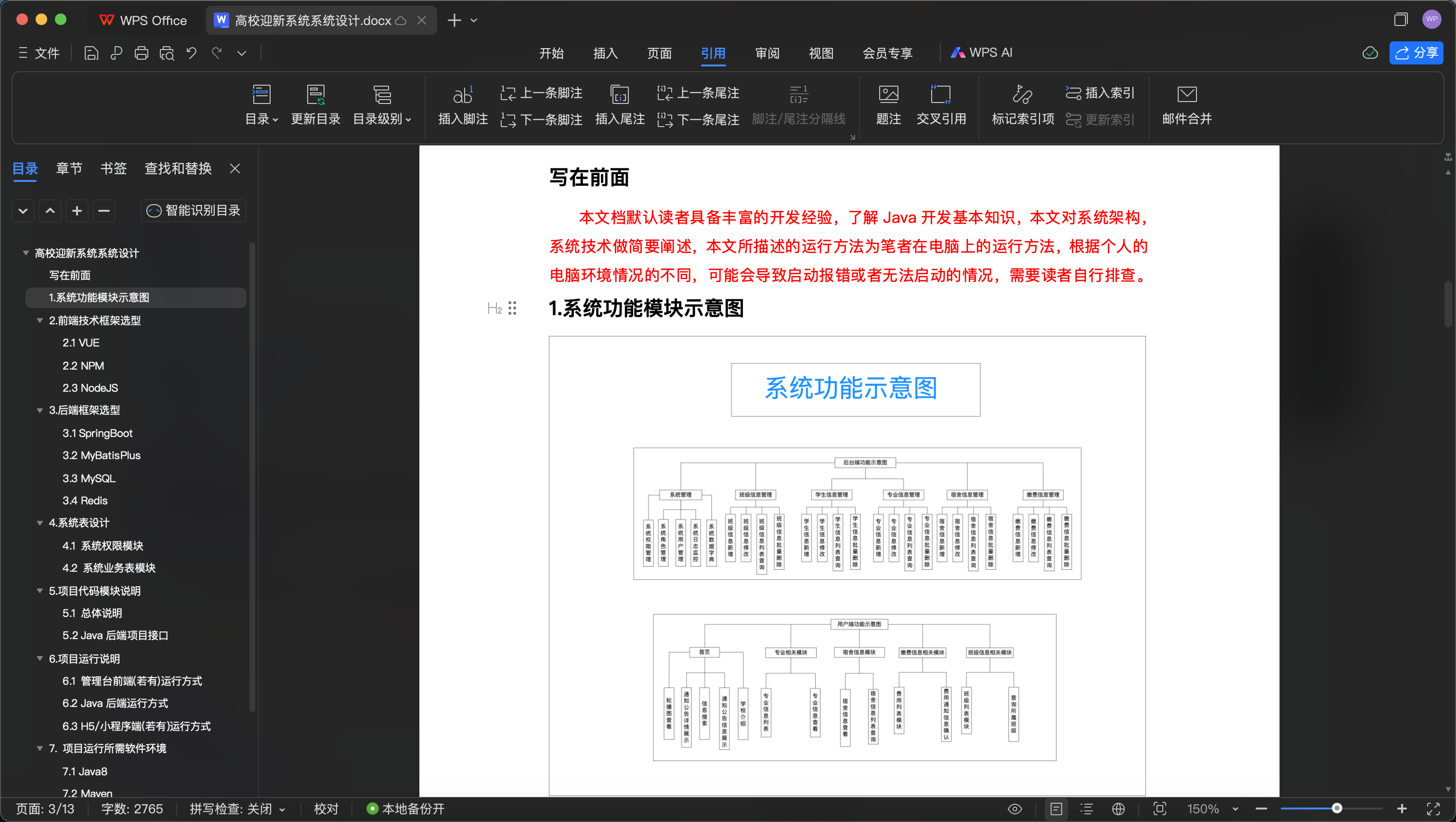Go to 上一条尾注 (previous endnote)

(x=699, y=93)
